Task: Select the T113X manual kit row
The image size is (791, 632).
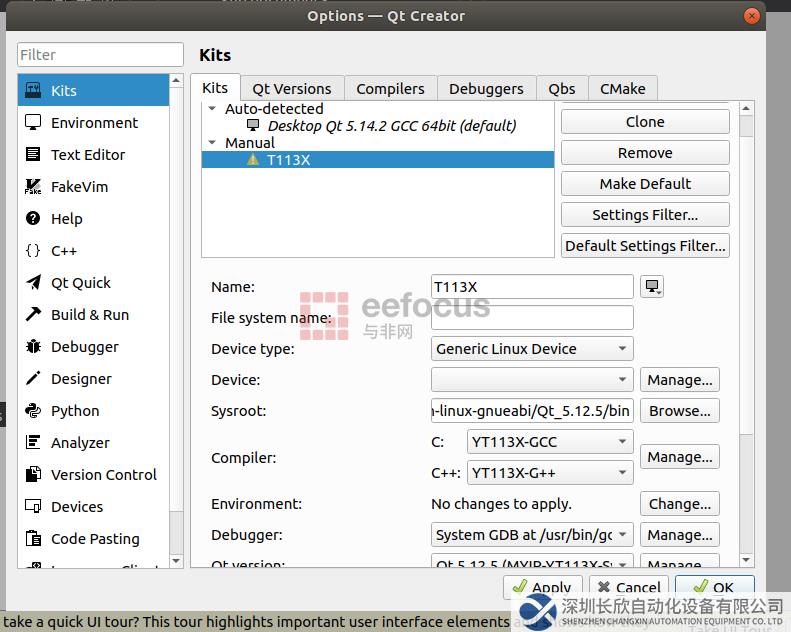Action: coord(378,160)
